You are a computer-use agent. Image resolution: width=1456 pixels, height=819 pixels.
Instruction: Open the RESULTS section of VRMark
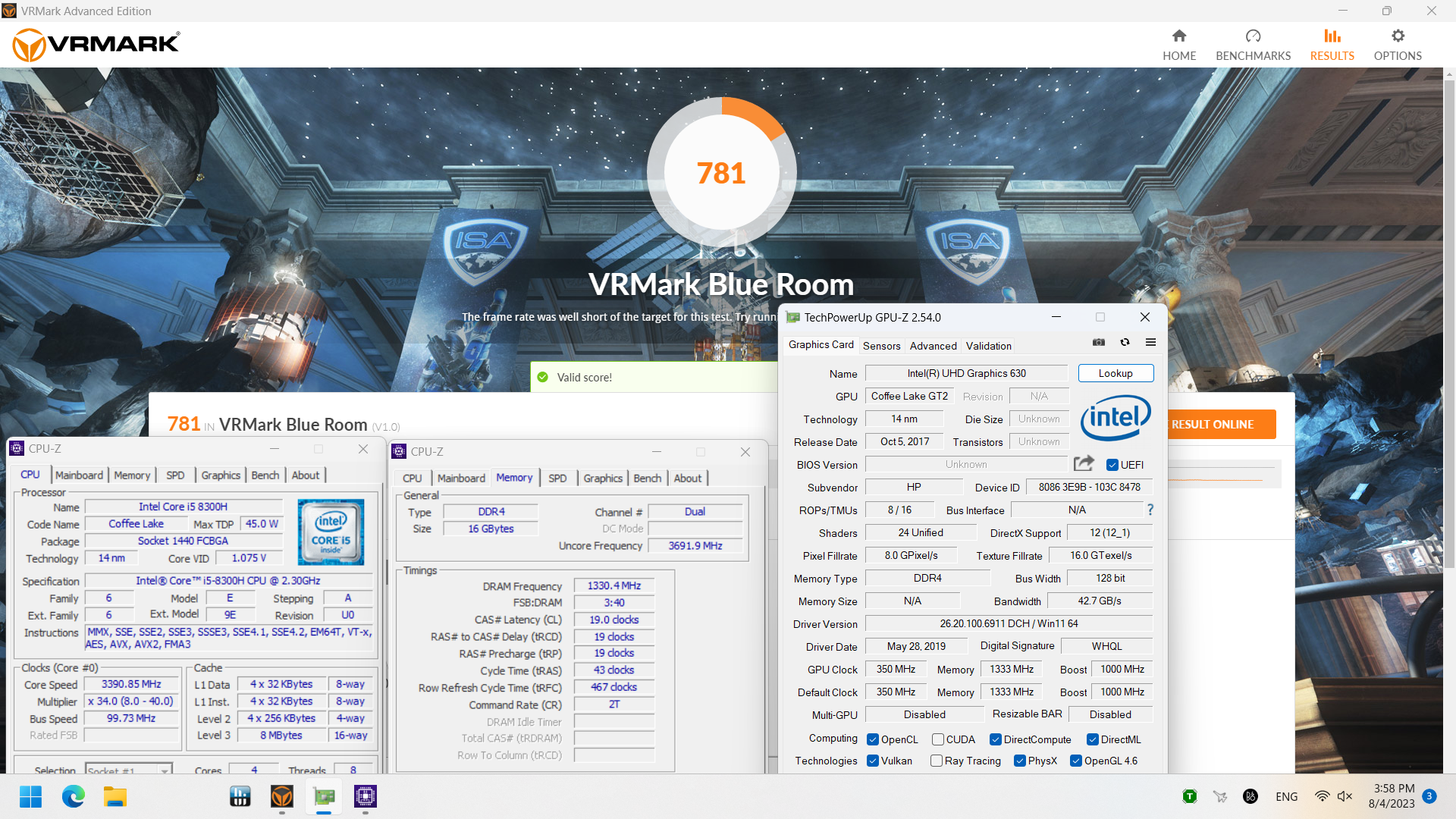[x=1332, y=45]
